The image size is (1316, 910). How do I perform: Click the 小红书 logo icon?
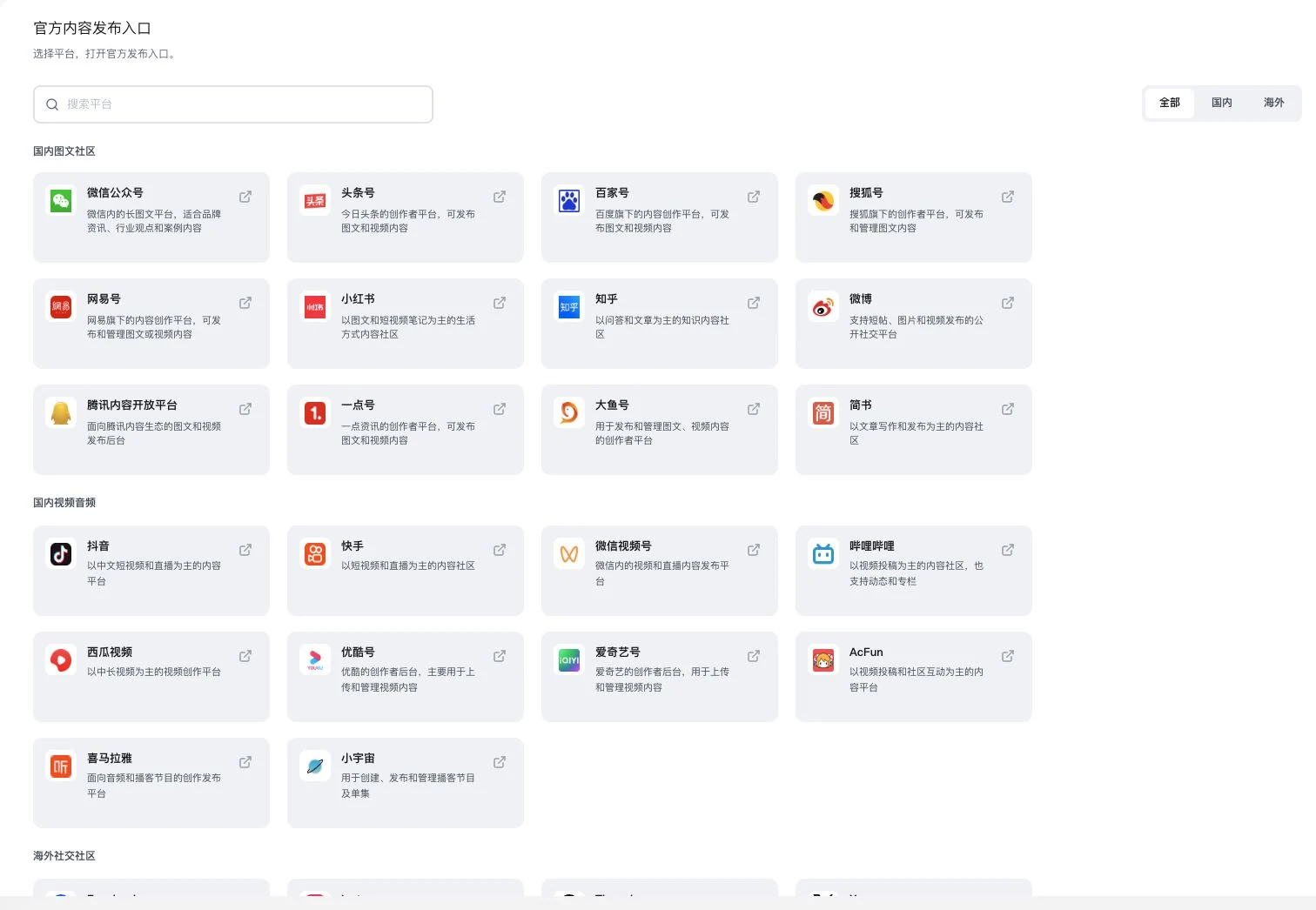315,307
